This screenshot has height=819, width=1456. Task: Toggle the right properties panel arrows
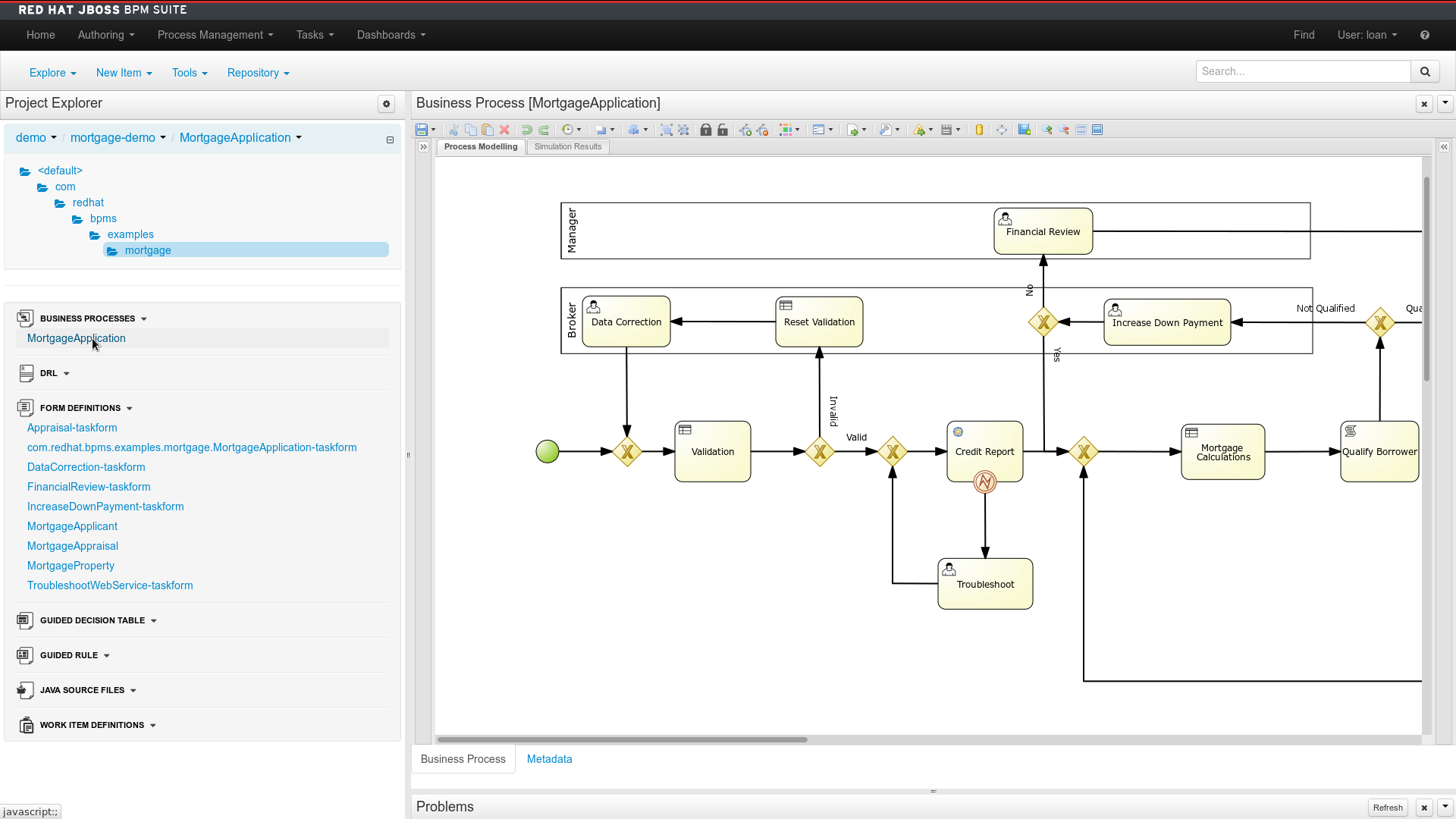(1444, 147)
